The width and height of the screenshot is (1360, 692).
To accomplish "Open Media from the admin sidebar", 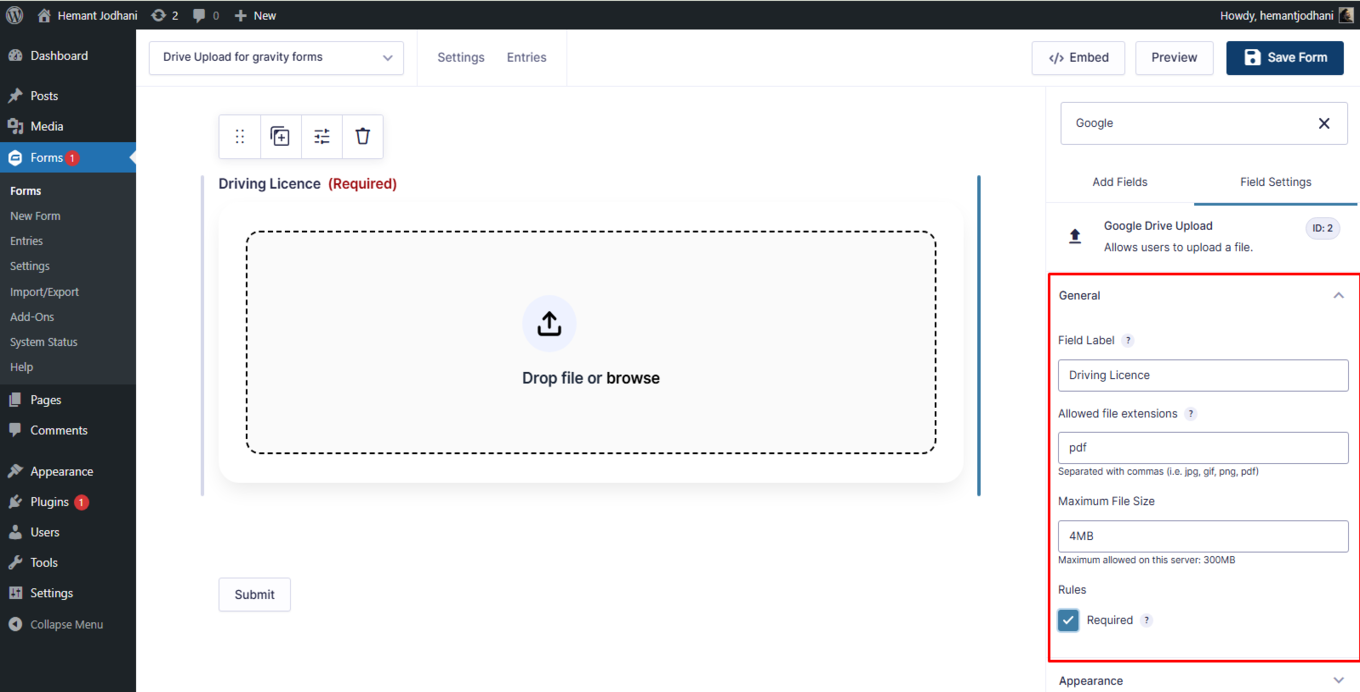I will (47, 125).
